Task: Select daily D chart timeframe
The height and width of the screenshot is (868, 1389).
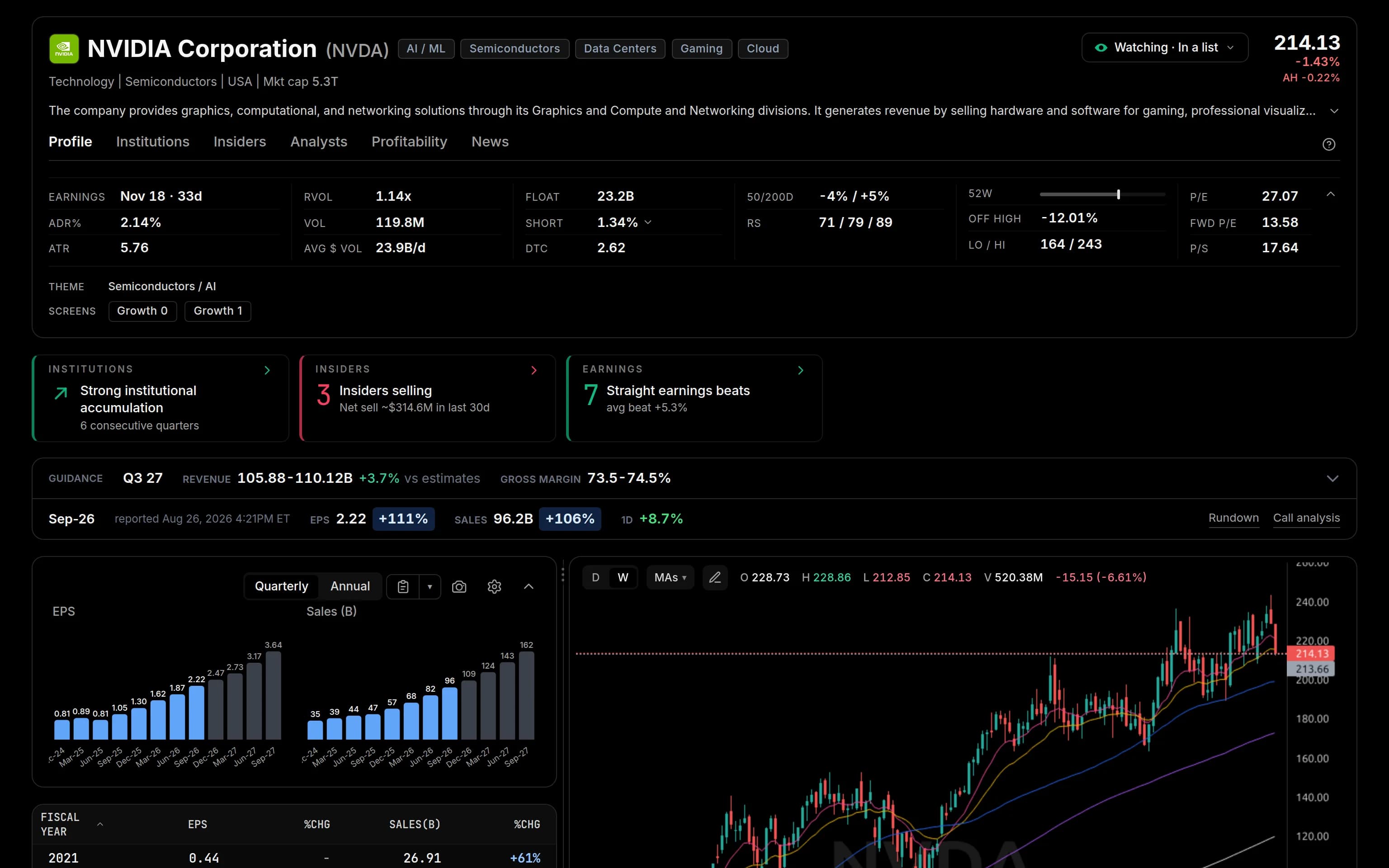Action: coord(596,577)
